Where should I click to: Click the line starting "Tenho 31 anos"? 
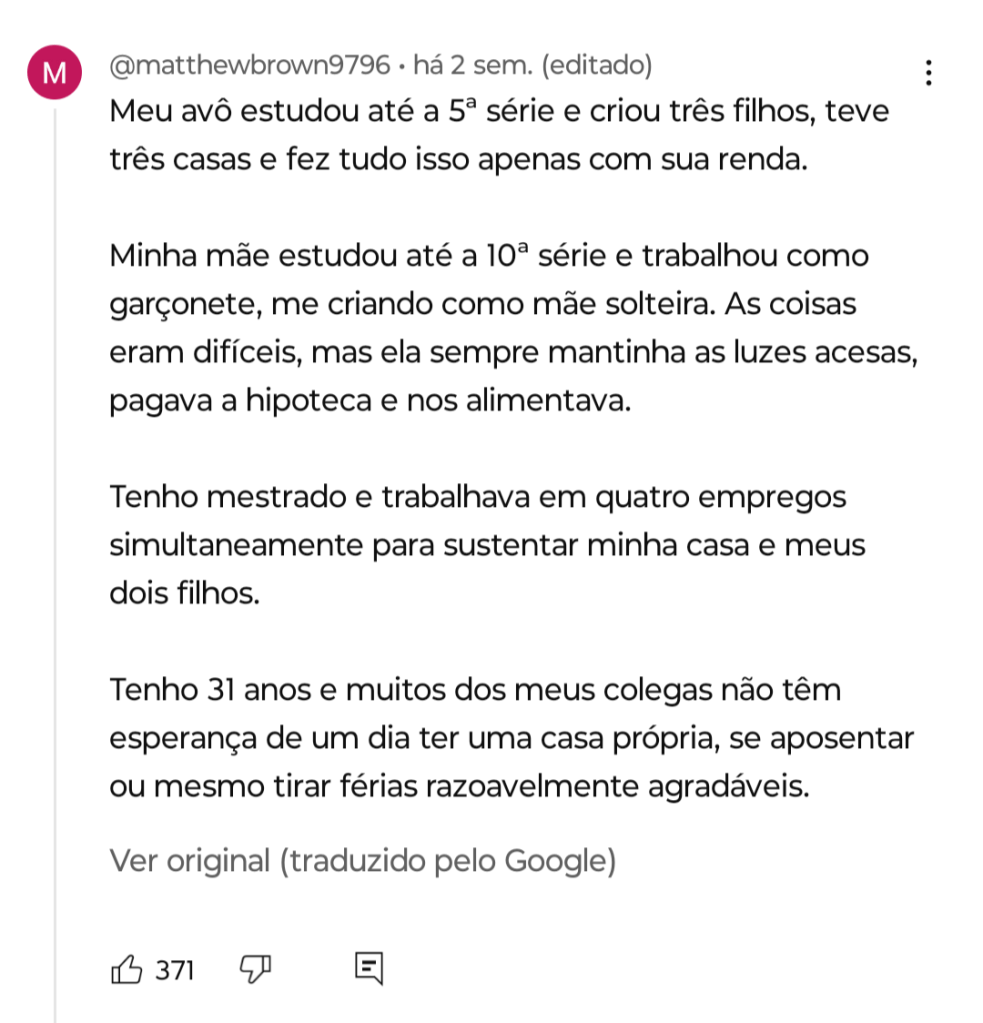pos(476,690)
